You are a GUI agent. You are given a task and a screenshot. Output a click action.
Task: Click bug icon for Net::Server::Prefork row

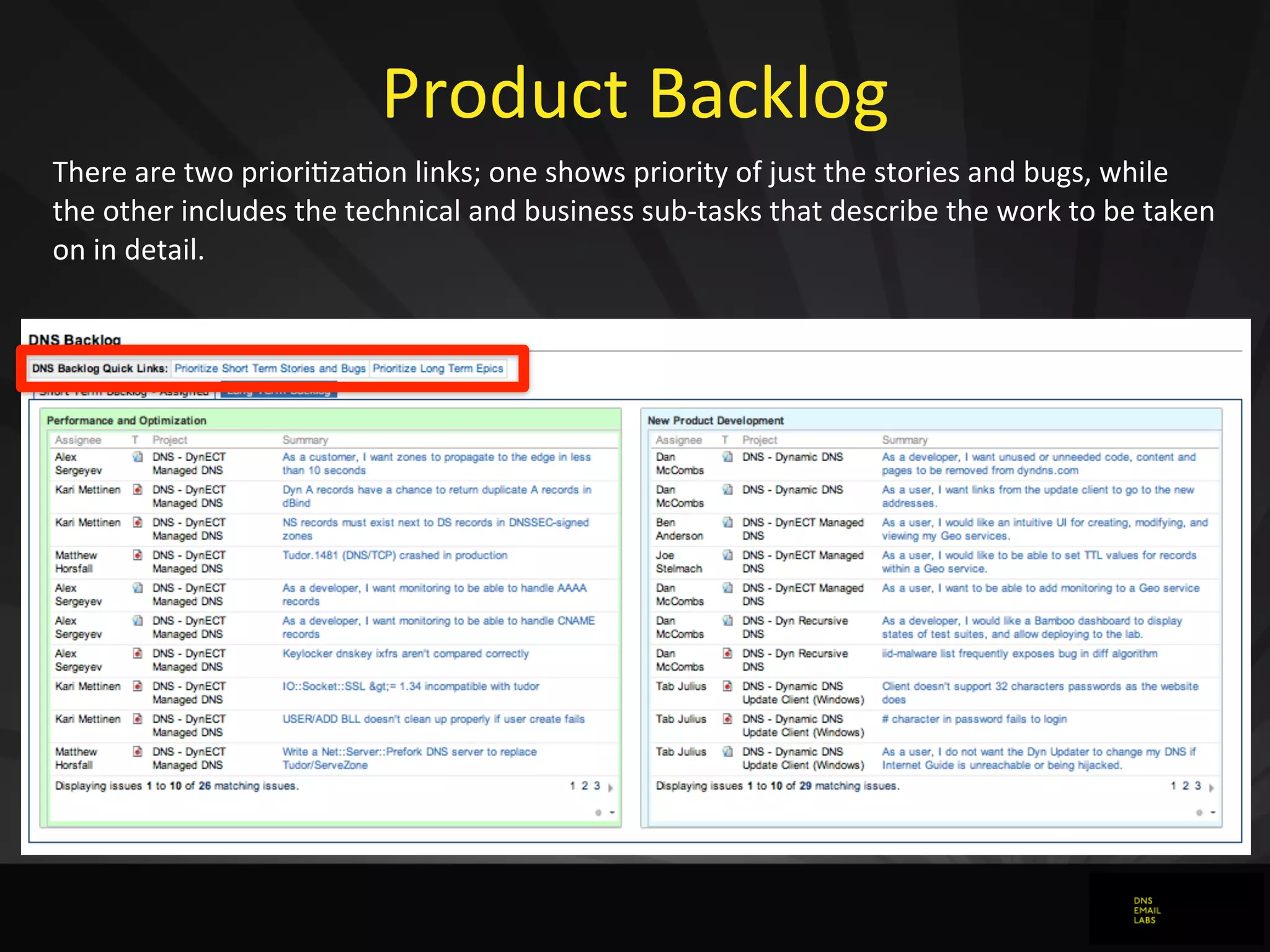pos(138,751)
